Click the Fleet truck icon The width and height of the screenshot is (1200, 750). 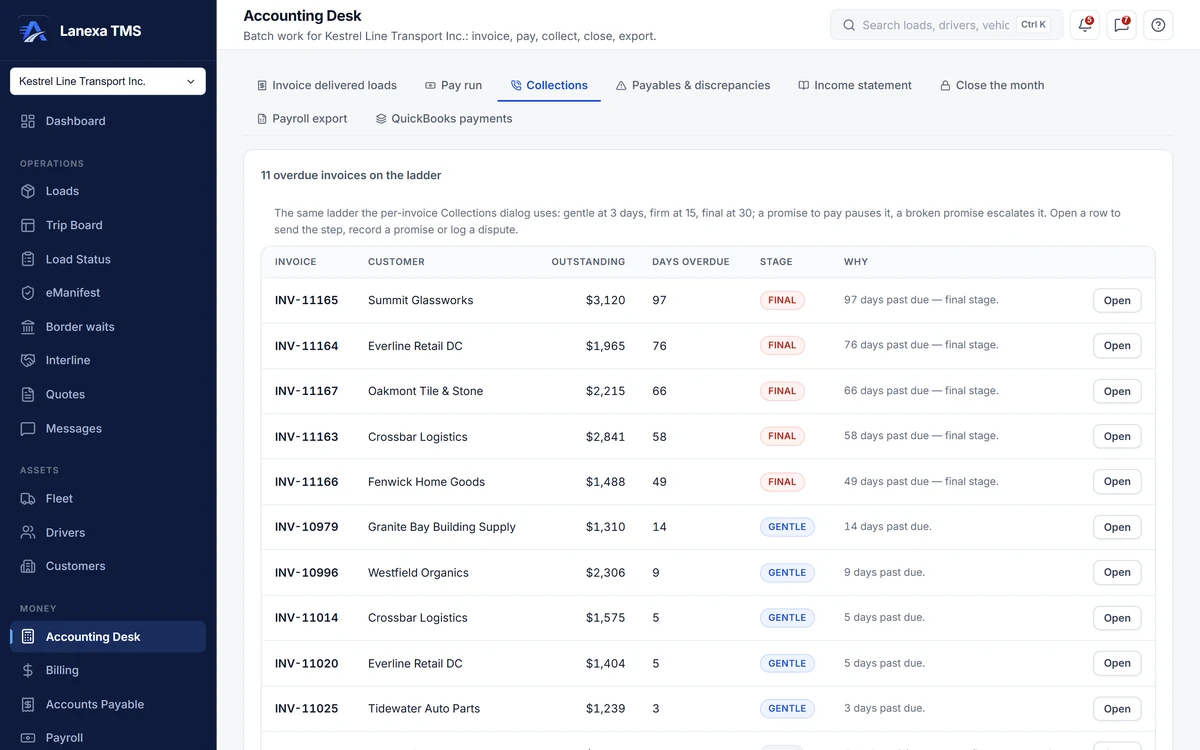28,498
